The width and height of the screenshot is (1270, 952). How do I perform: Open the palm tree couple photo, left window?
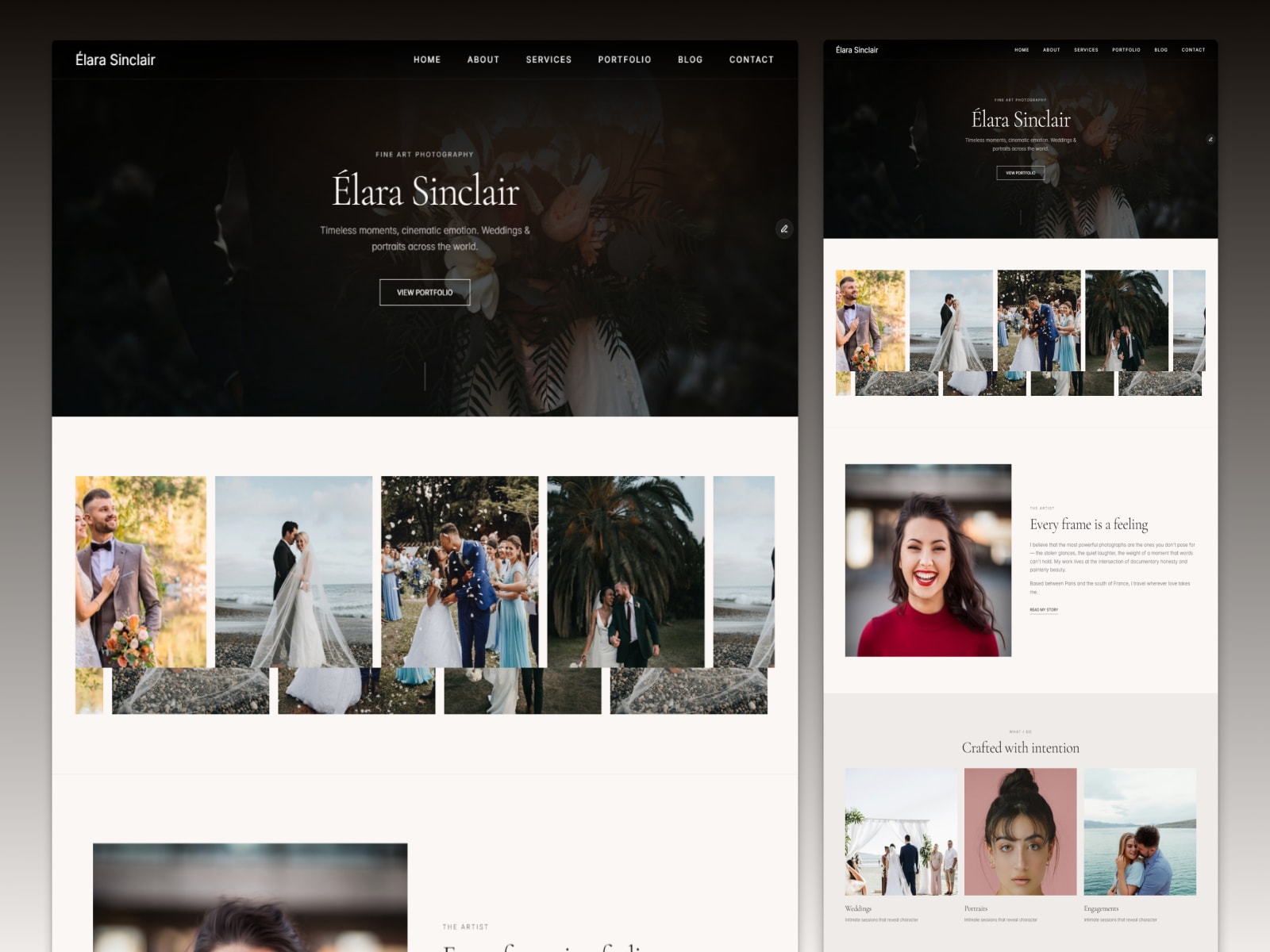pos(625,571)
